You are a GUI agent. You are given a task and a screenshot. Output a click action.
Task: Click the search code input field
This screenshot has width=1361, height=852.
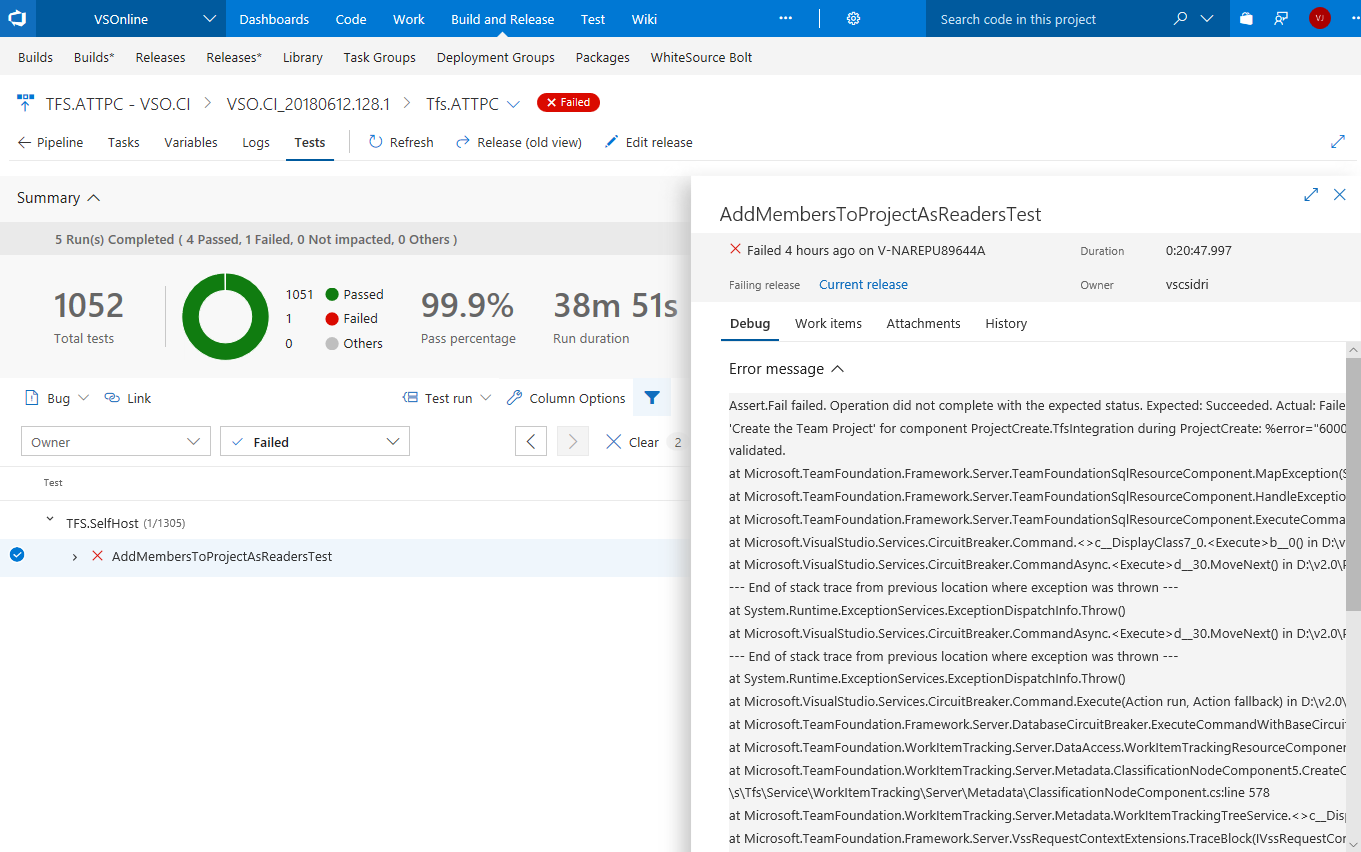[x=1040, y=19]
